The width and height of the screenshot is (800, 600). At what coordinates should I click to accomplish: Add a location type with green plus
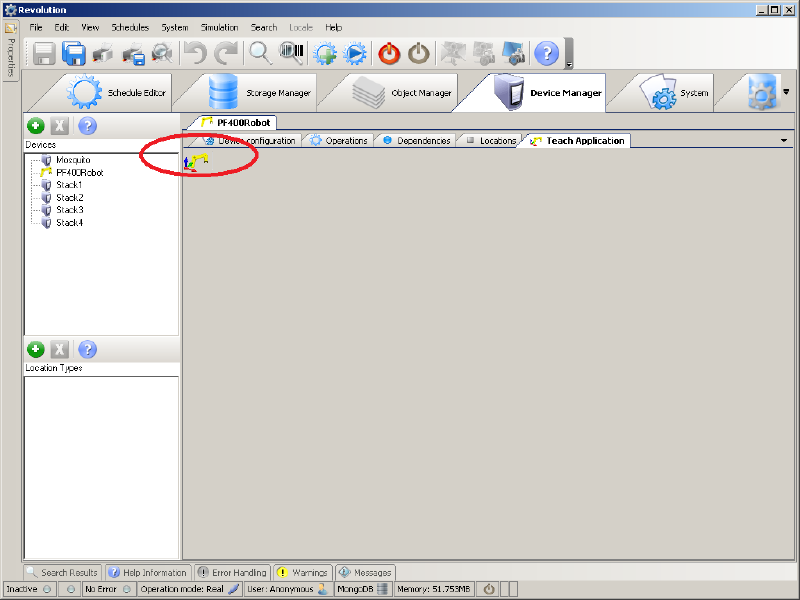[x=35, y=349]
